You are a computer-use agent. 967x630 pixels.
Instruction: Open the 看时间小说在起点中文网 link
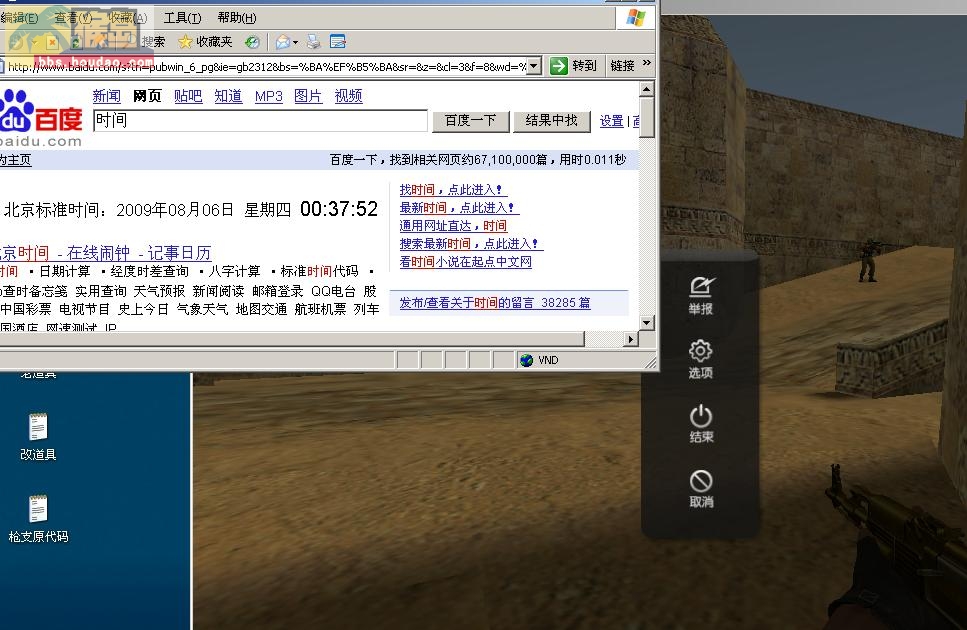(466, 261)
